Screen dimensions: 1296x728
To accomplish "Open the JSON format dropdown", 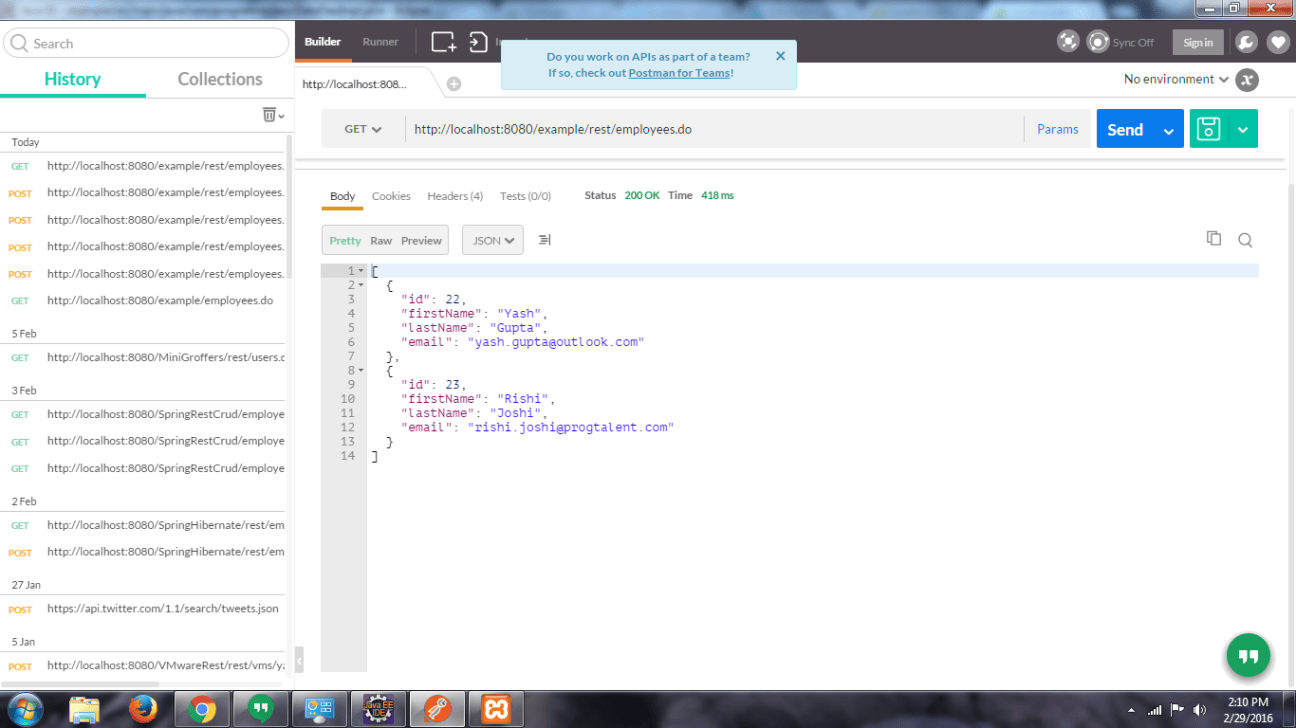I will coord(493,240).
